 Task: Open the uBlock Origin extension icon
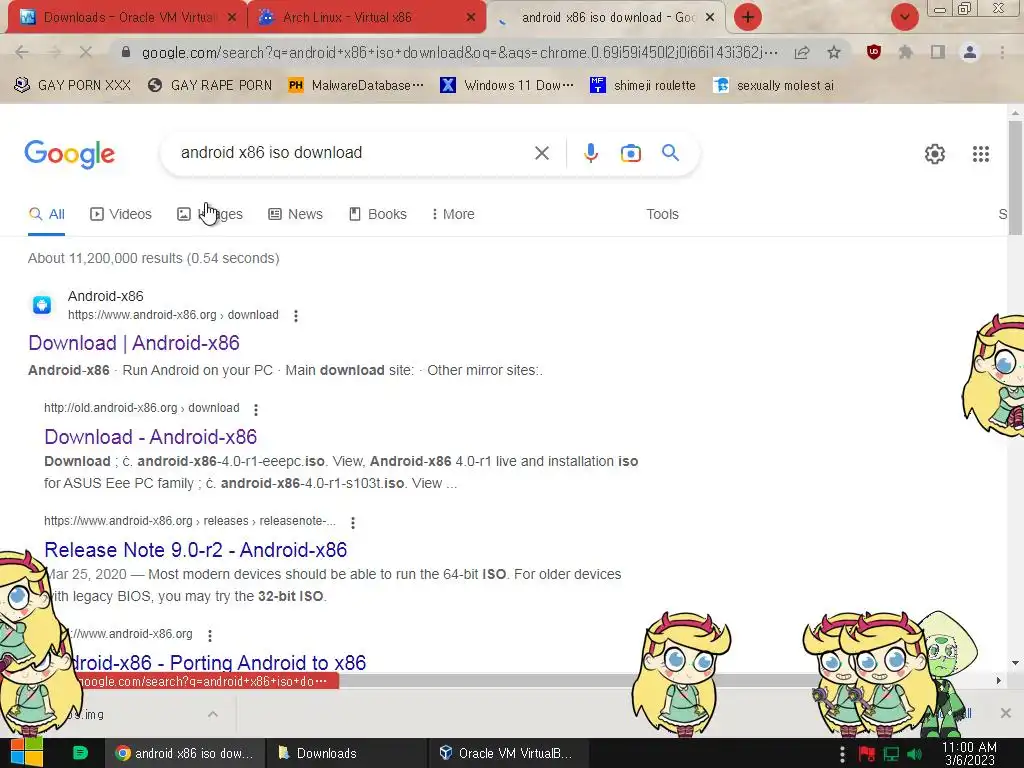(874, 52)
